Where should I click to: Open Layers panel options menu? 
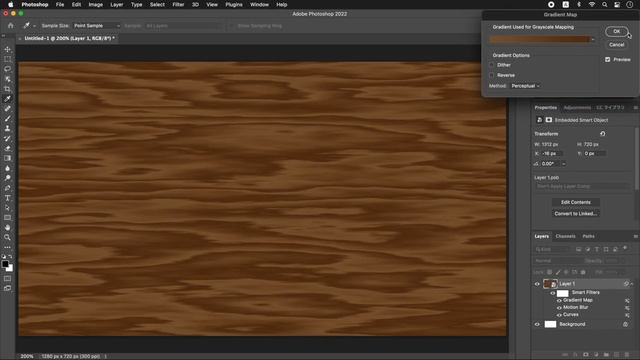pyautogui.click(x=635, y=236)
